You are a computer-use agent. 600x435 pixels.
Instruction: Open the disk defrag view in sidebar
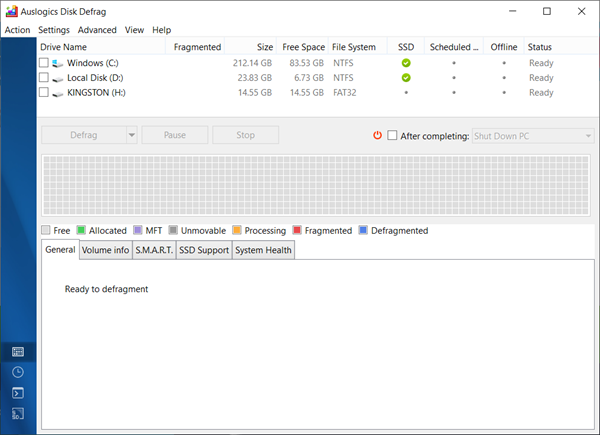pyautogui.click(x=18, y=352)
